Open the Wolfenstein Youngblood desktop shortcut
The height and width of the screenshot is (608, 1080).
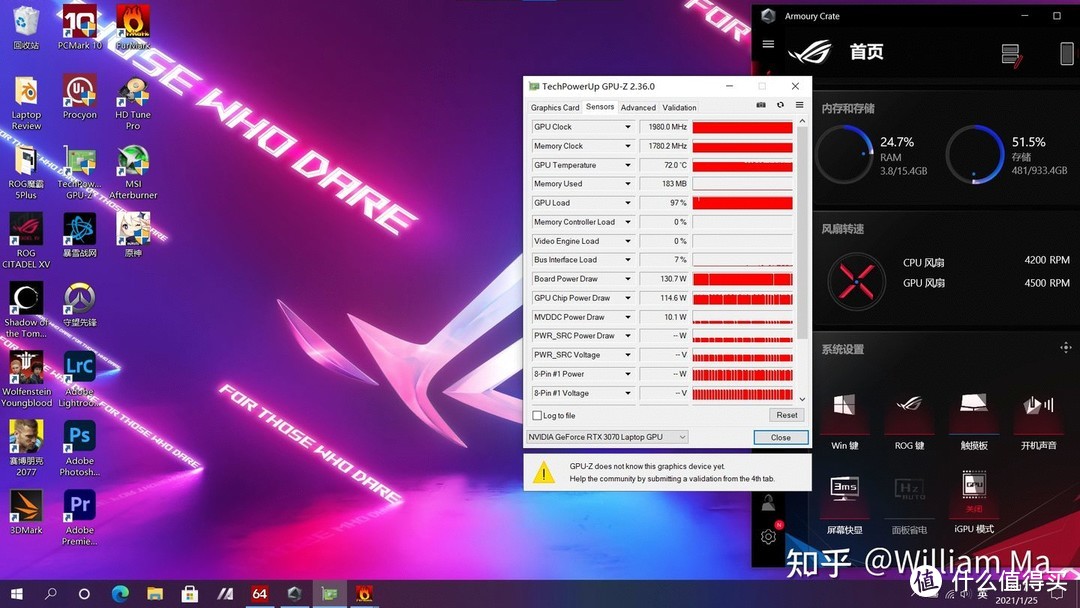[26, 379]
